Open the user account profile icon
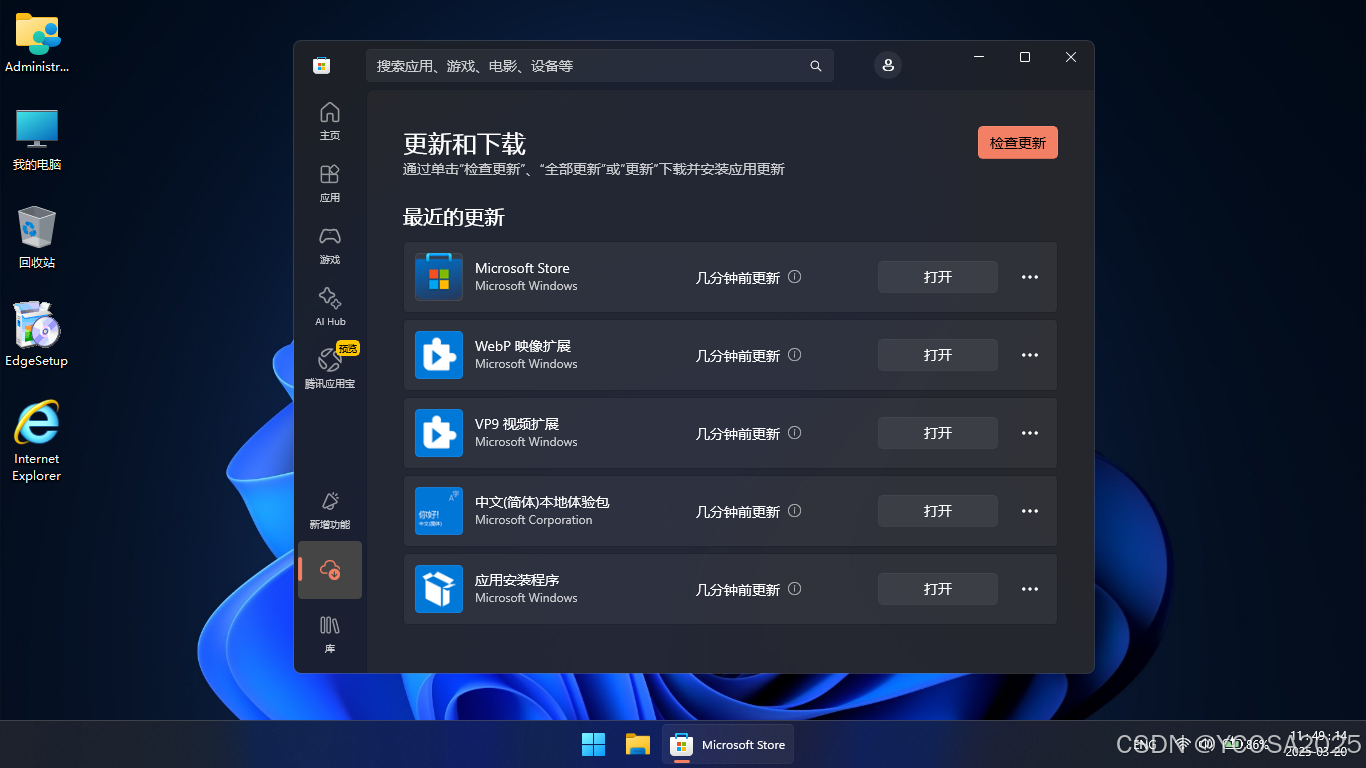The height and width of the screenshot is (768, 1366). [x=888, y=65]
